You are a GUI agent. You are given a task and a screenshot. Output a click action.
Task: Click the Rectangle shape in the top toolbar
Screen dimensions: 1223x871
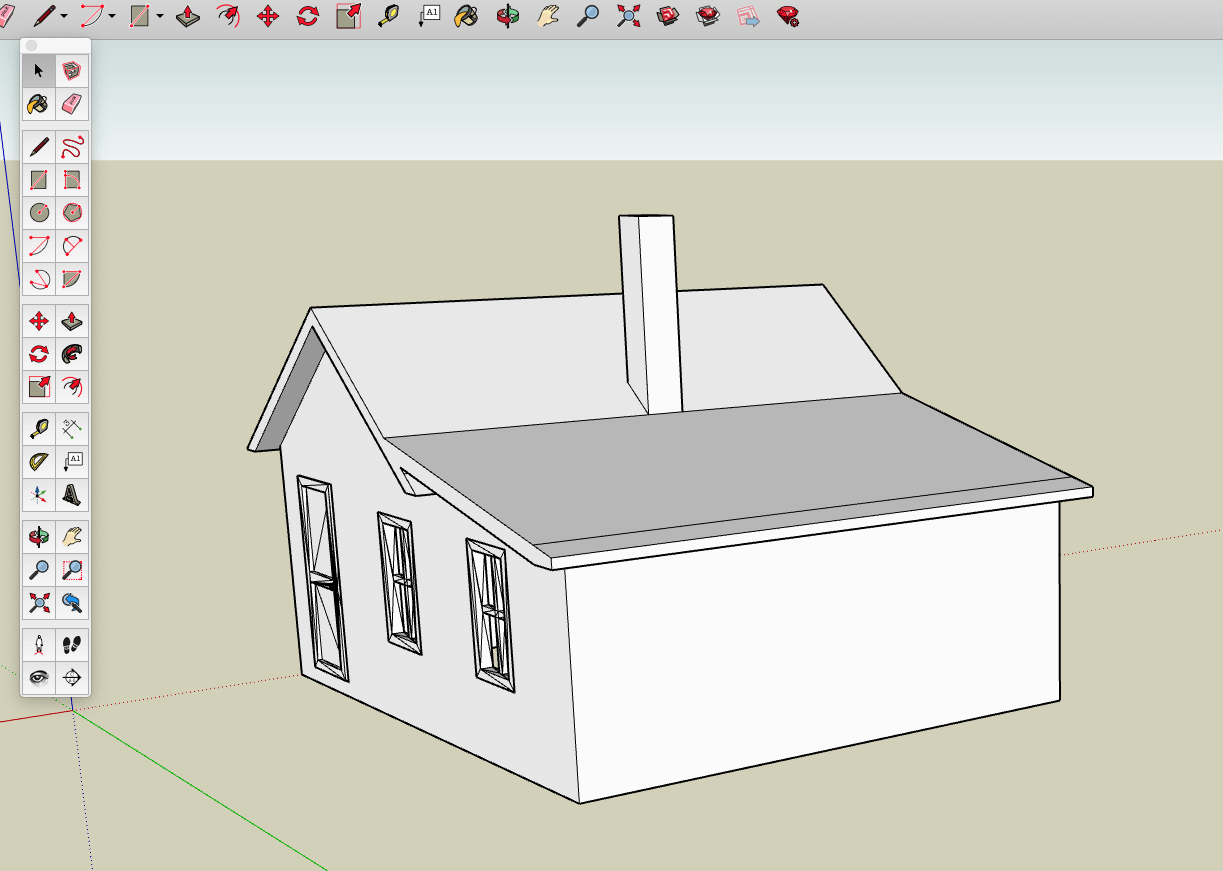140,15
